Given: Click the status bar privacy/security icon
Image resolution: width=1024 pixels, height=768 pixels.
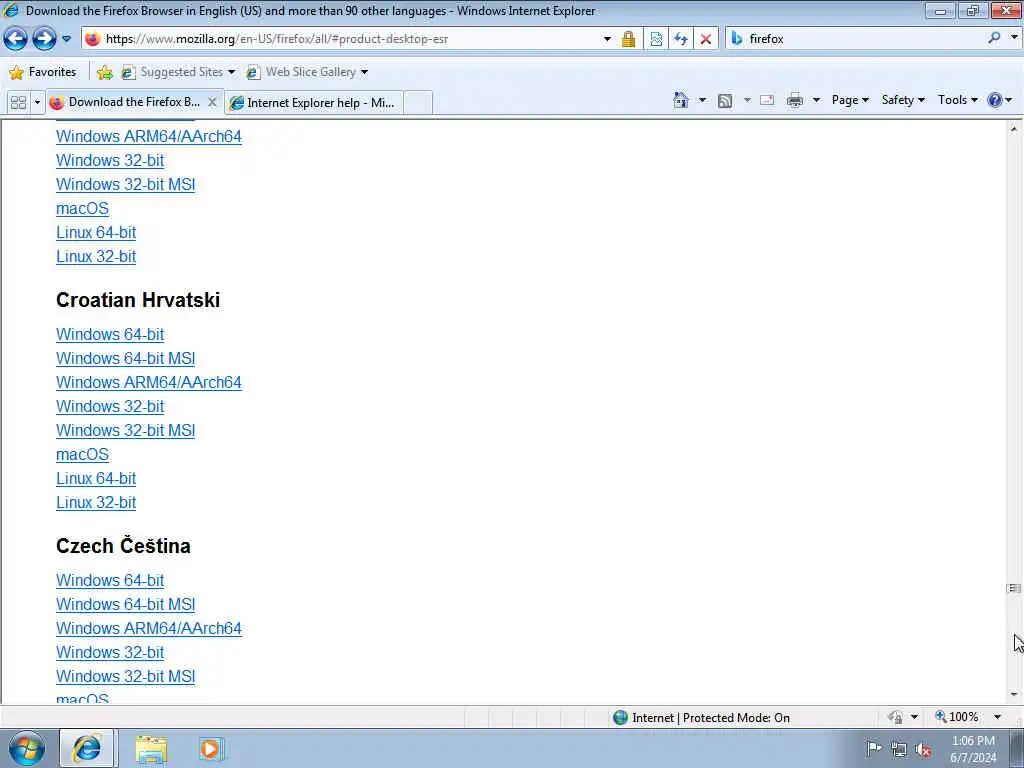Looking at the screenshot, I should [895, 718].
